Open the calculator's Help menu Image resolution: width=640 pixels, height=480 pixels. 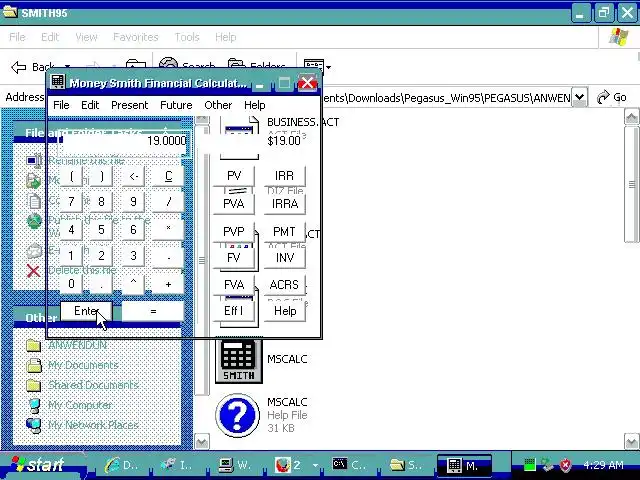[255, 105]
